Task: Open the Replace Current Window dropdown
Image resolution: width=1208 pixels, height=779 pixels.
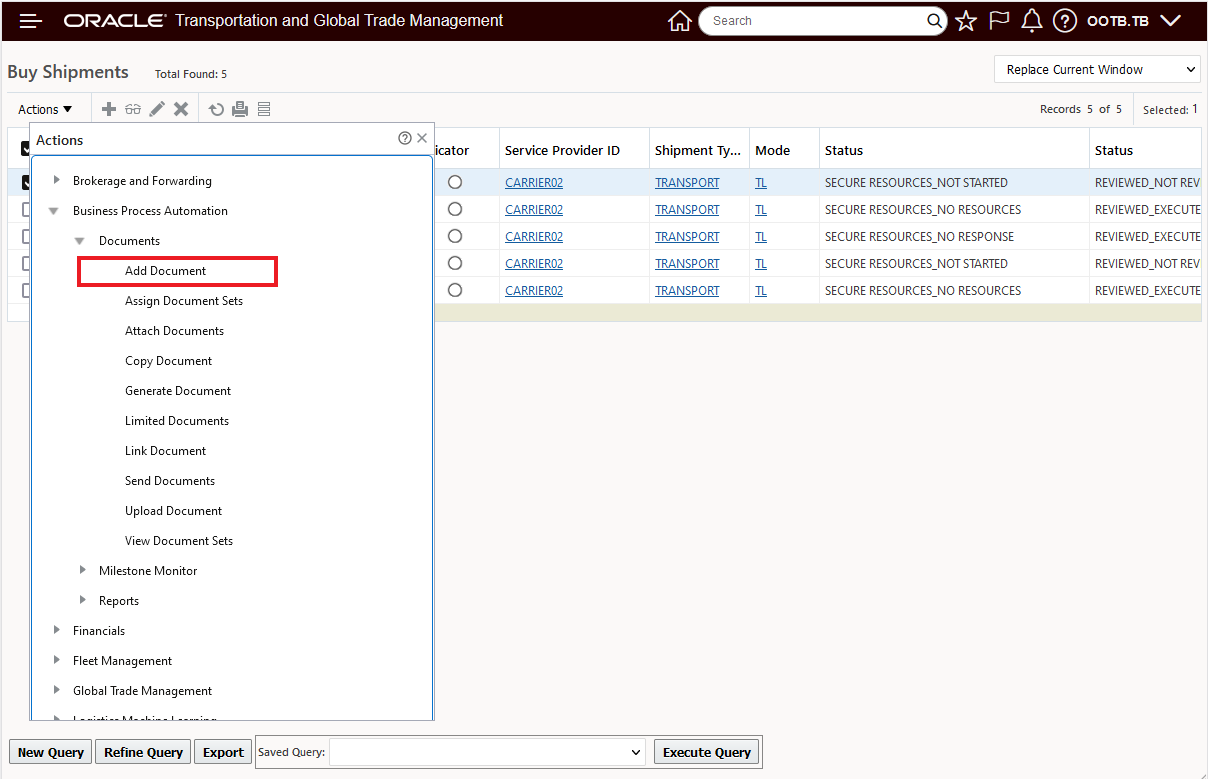Action: pos(1097,69)
